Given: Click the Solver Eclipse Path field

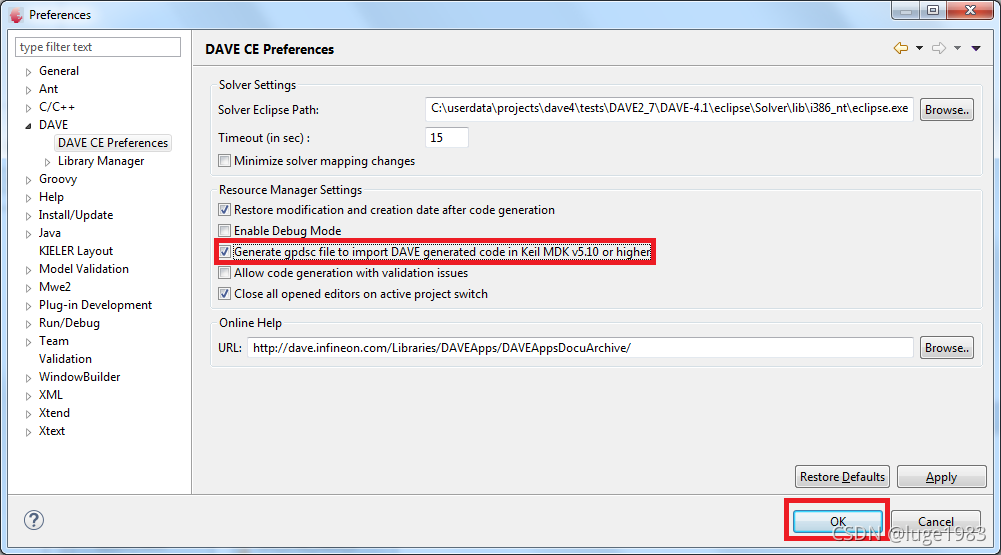Looking at the screenshot, I should pyautogui.click(x=669, y=109).
